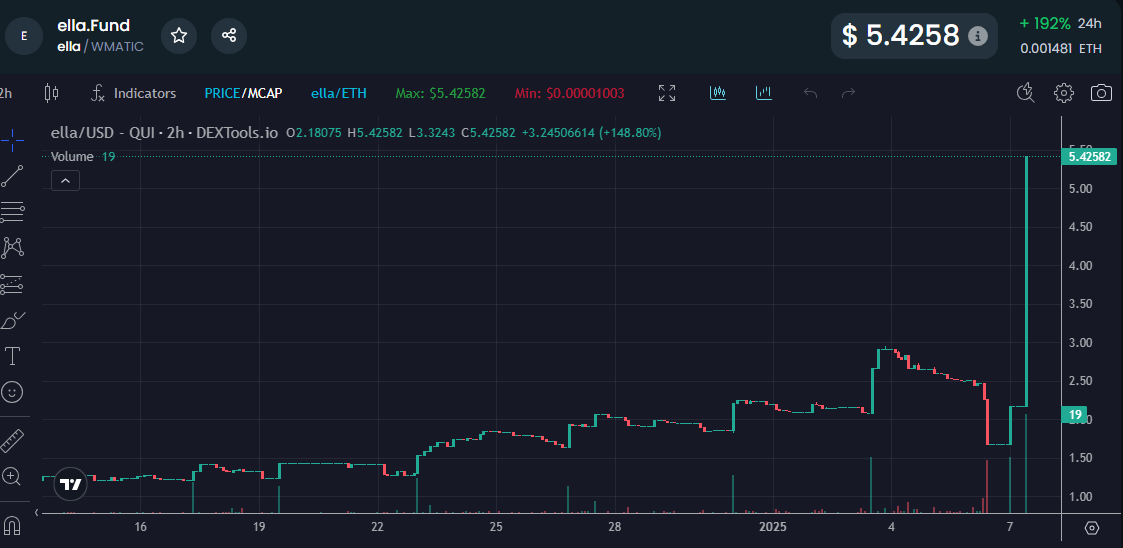1123x548 pixels.
Task: Share ella.Fund pair via share icon
Action: 229,36
